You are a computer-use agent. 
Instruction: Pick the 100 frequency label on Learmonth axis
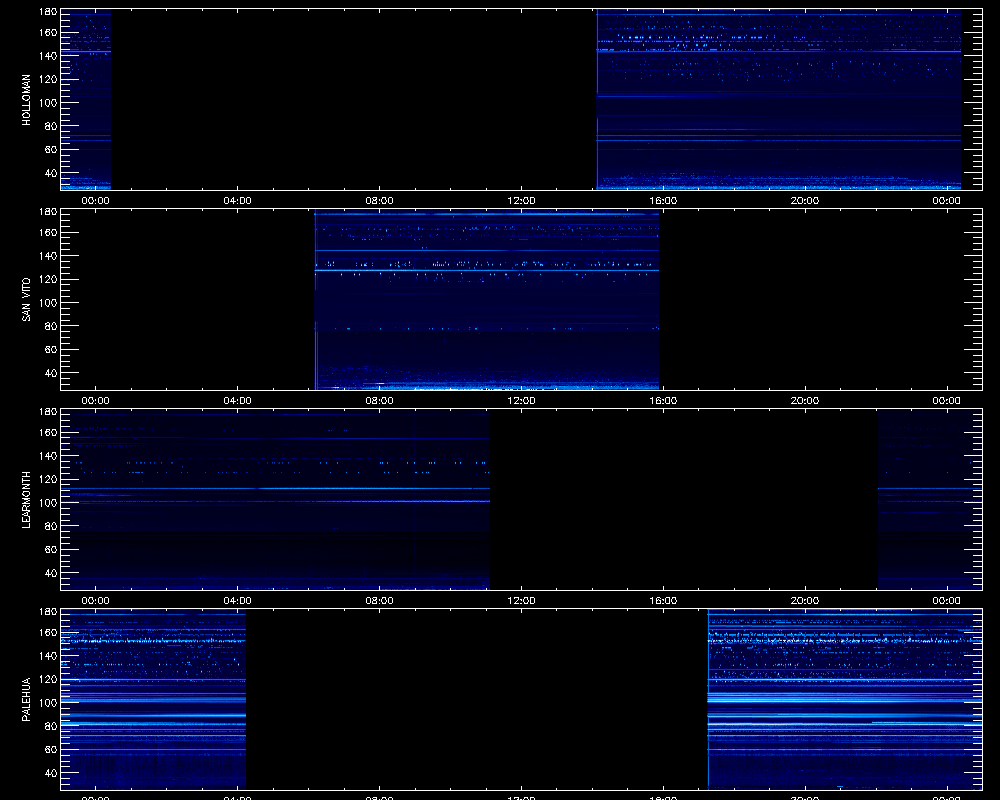click(x=48, y=503)
